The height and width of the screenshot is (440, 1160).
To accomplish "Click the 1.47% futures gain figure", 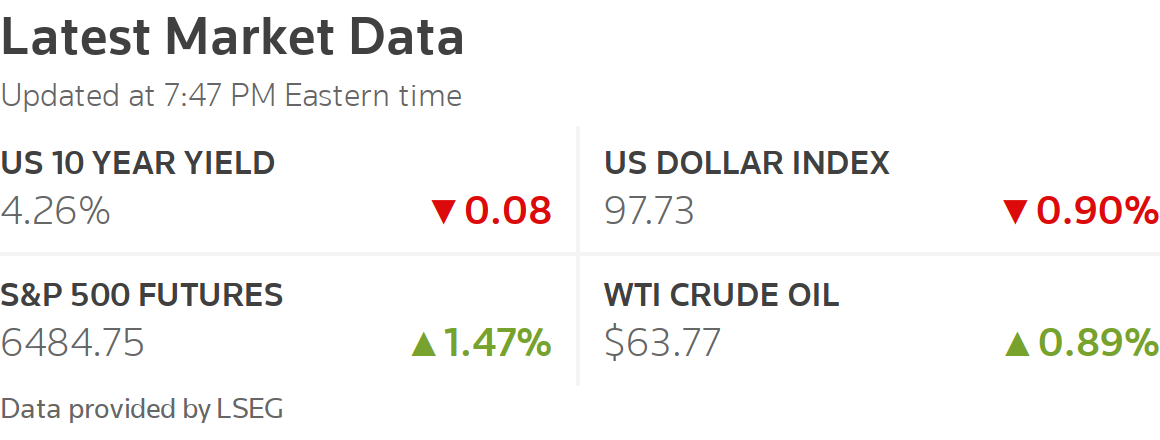I will tap(497, 343).
